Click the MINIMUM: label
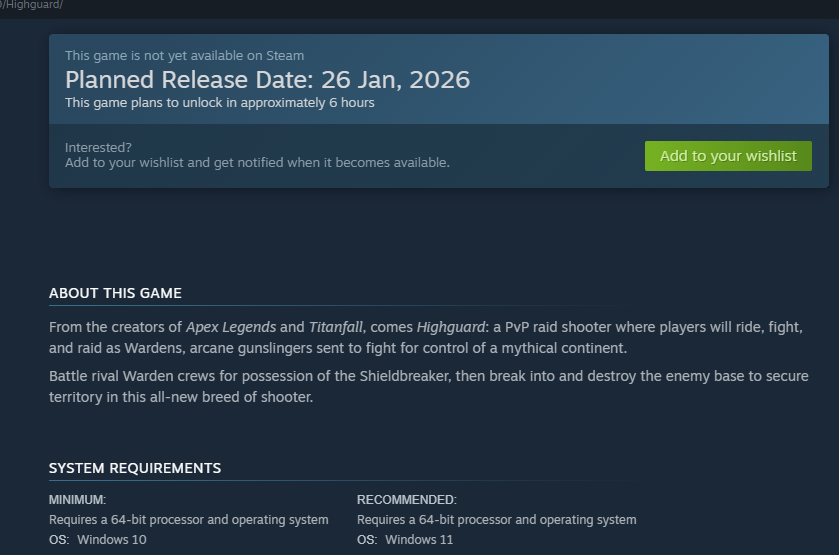This screenshot has width=839, height=555. point(78,500)
